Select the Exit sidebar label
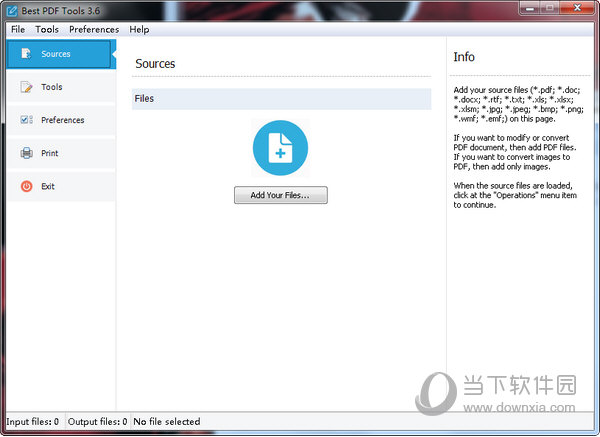The image size is (600, 437). click(48, 186)
